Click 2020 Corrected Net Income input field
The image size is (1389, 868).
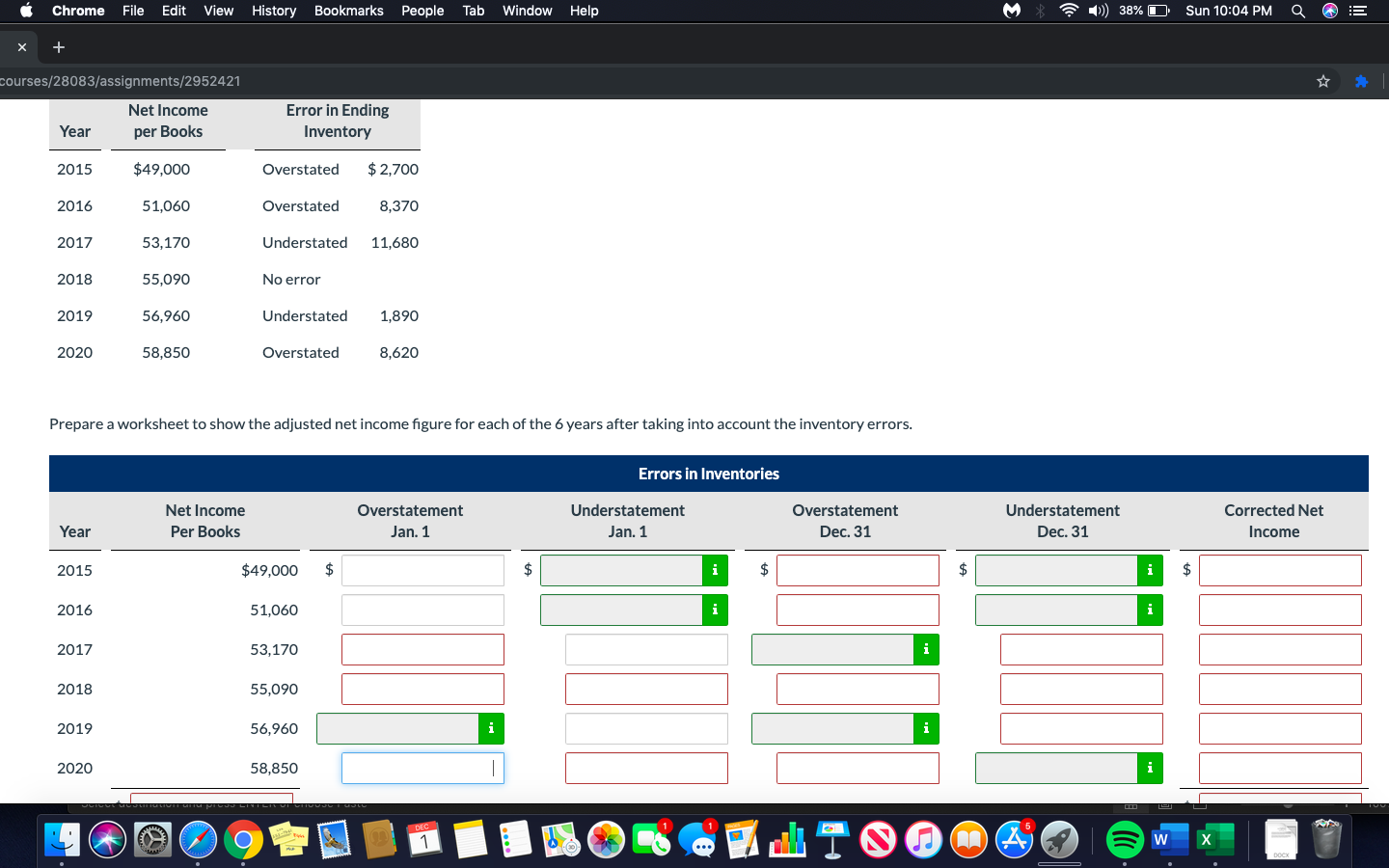point(1280,768)
